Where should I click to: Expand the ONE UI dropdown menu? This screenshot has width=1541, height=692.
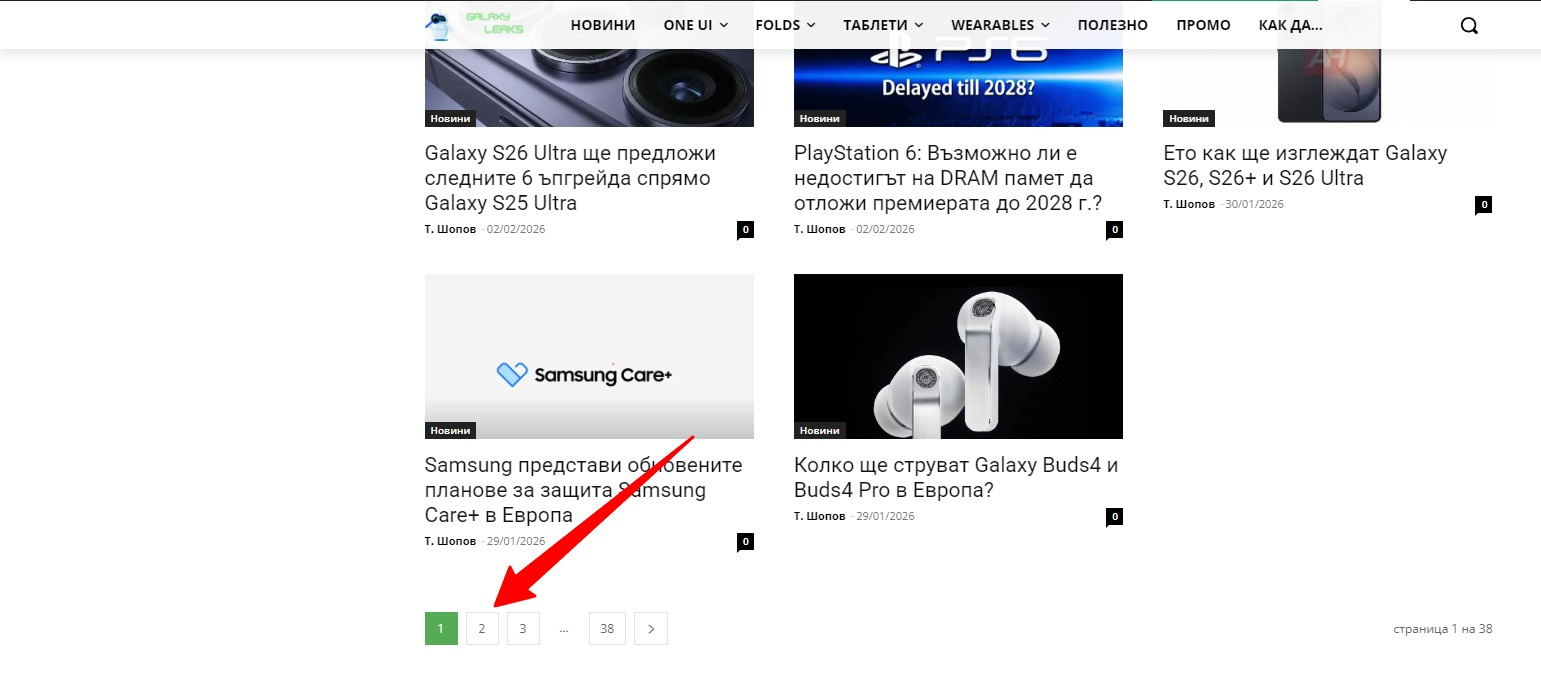(x=695, y=25)
